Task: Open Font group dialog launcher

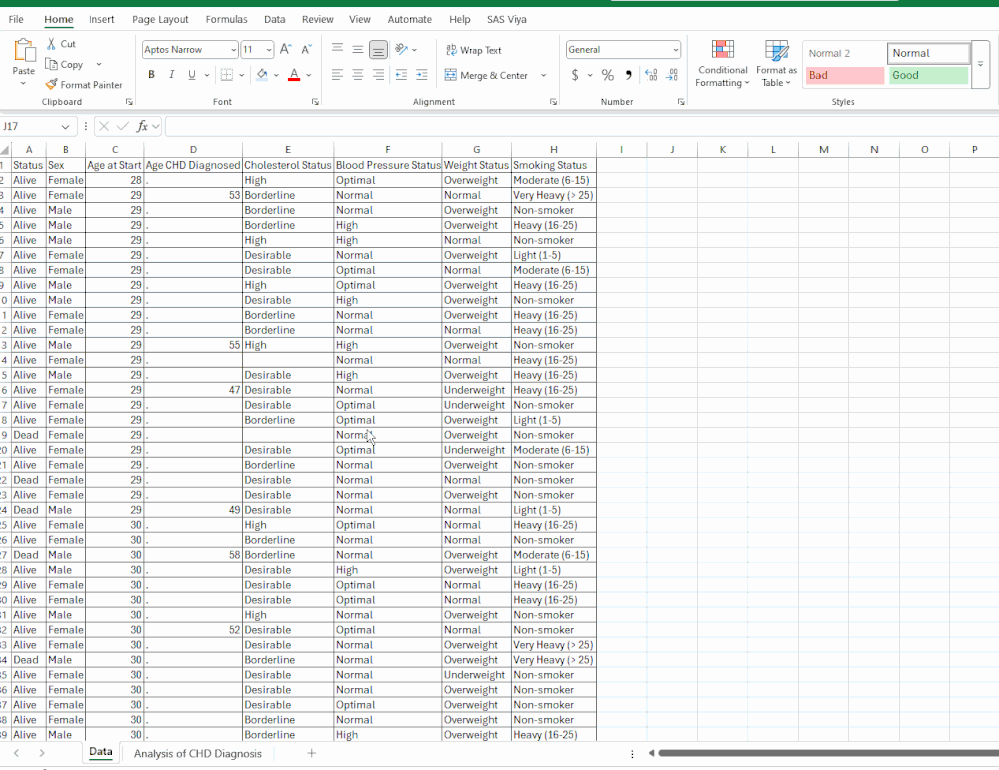Action: point(315,102)
